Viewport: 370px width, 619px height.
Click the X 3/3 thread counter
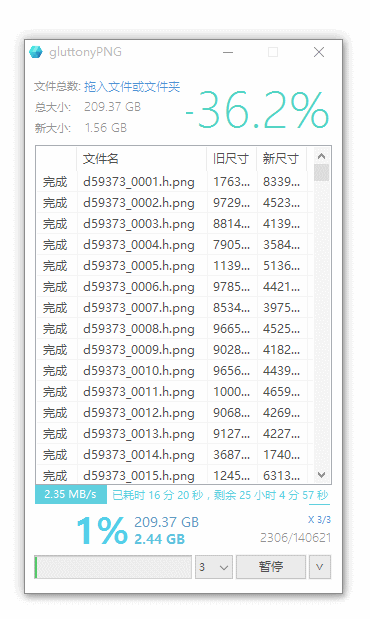click(319, 520)
